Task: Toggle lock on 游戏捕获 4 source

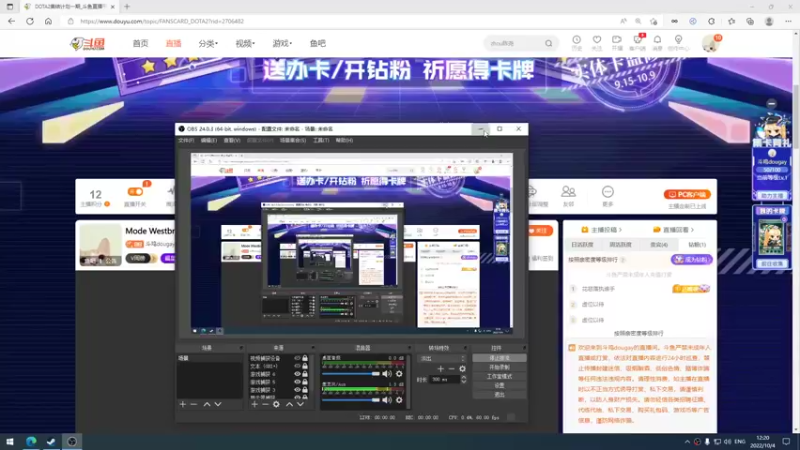Action: coord(305,374)
